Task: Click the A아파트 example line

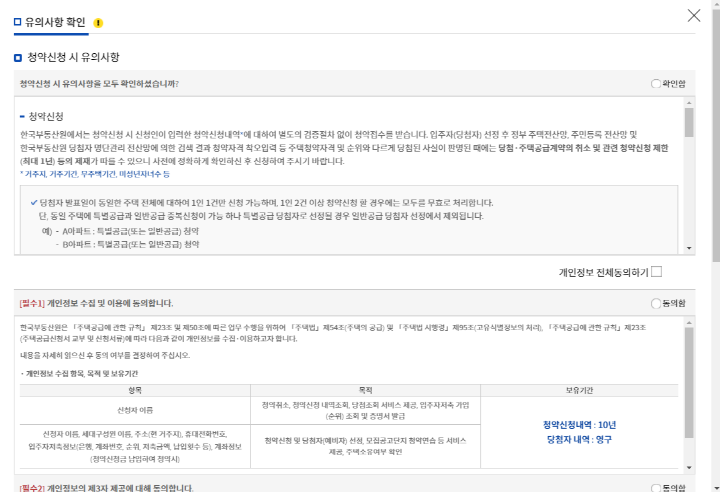Action: [130, 231]
